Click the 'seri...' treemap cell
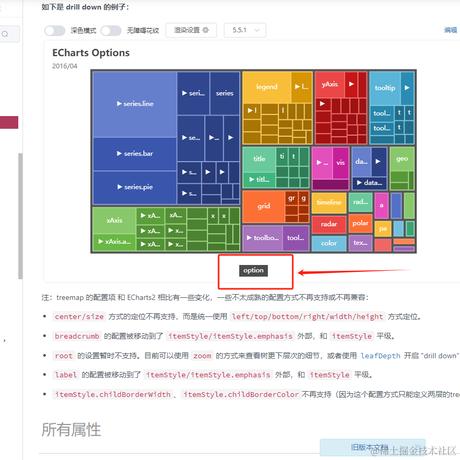 tap(193, 93)
